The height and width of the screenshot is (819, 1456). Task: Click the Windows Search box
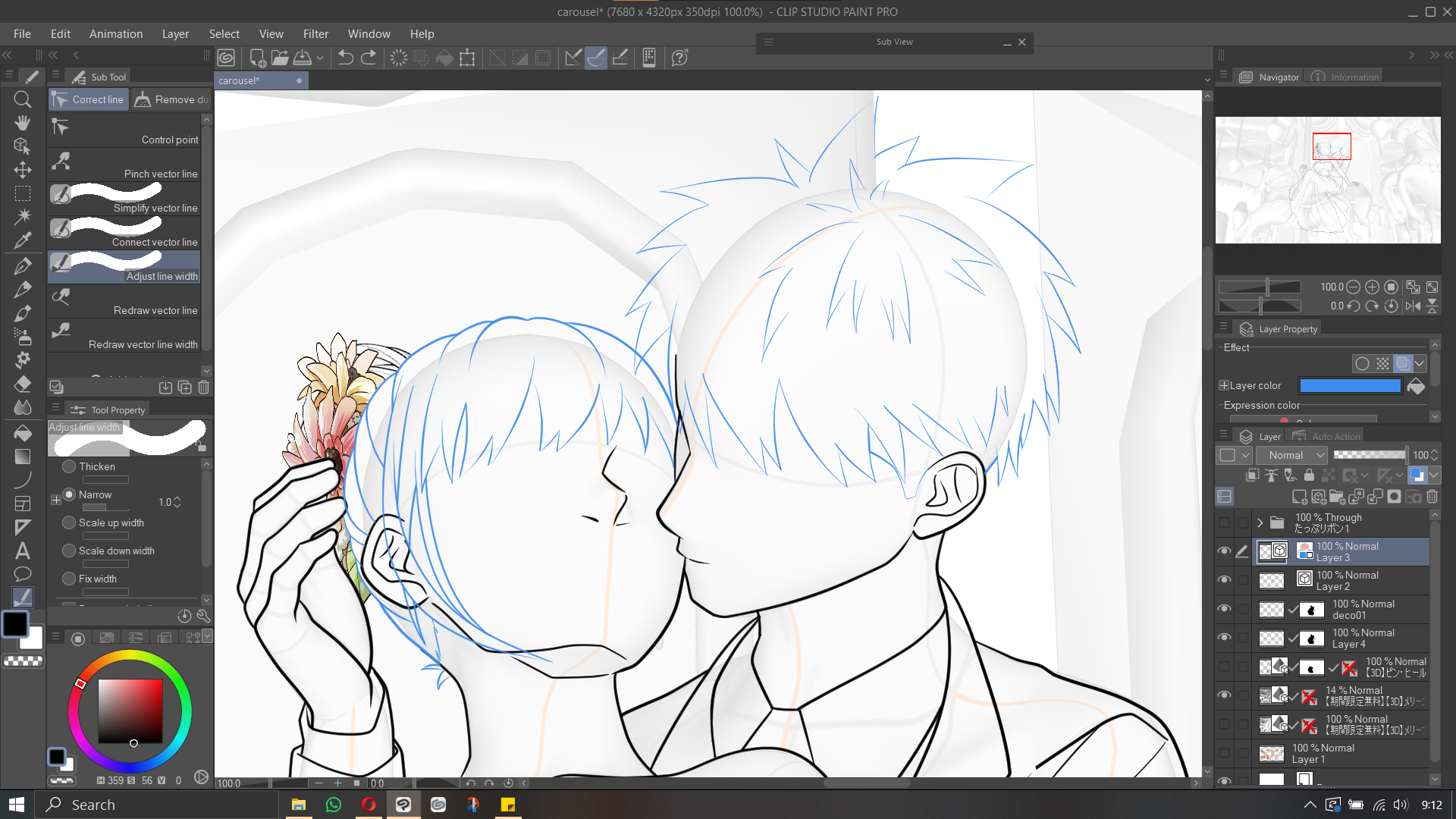coord(159,805)
